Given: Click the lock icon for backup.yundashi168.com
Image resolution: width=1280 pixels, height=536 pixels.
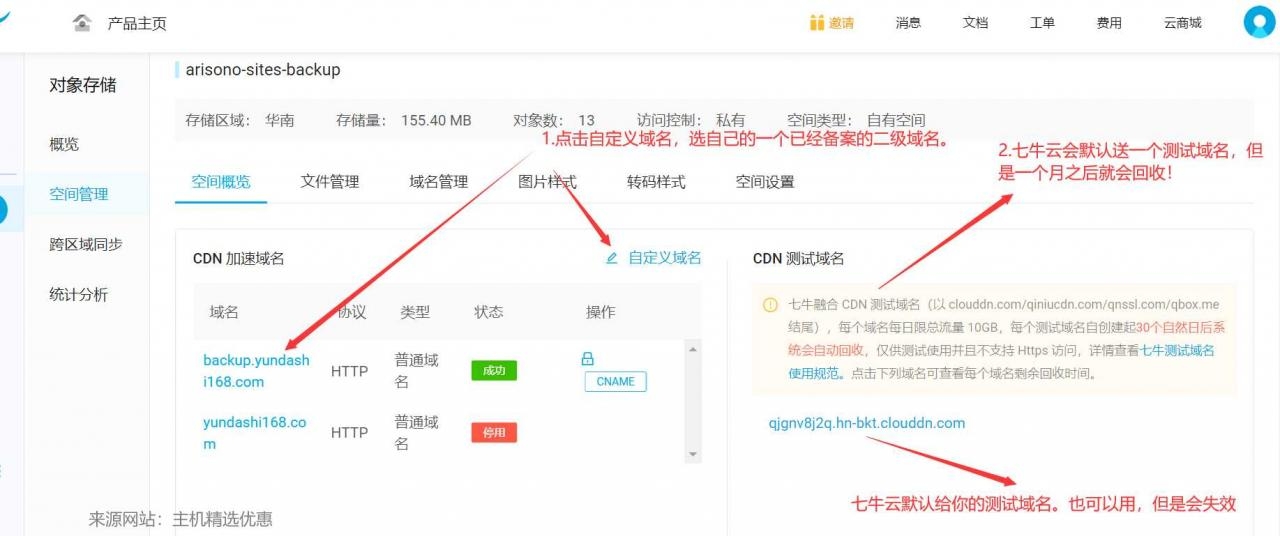Looking at the screenshot, I should pyautogui.click(x=588, y=358).
